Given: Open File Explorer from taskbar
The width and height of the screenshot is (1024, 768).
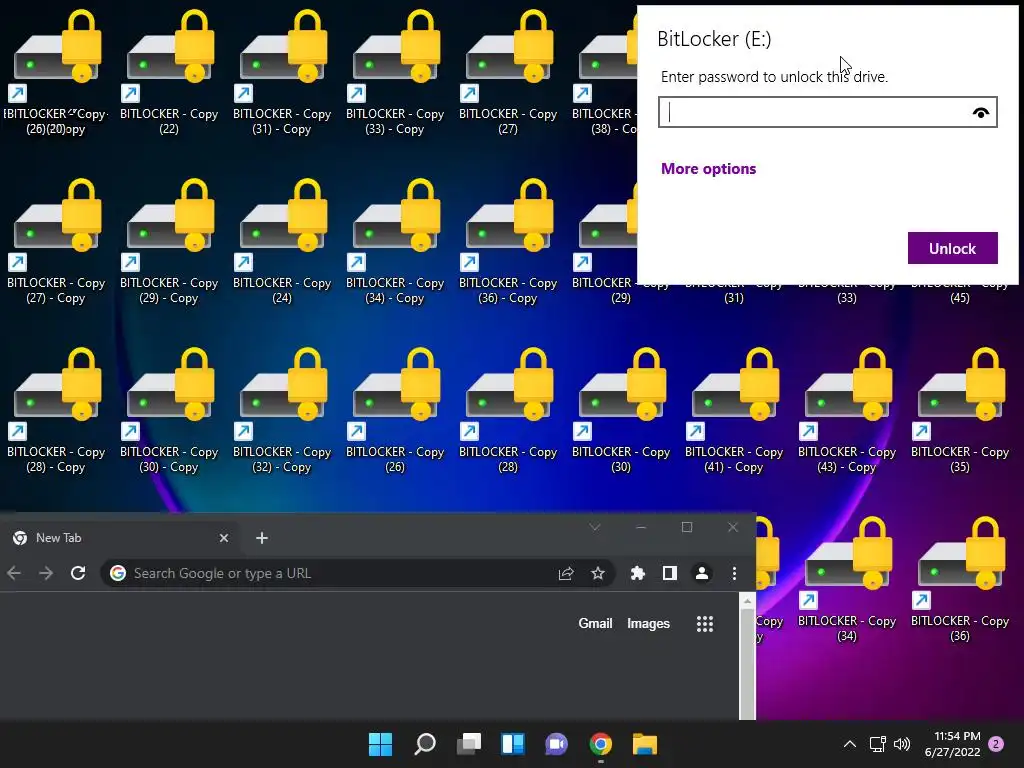Looking at the screenshot, I should tap(645, 744).
